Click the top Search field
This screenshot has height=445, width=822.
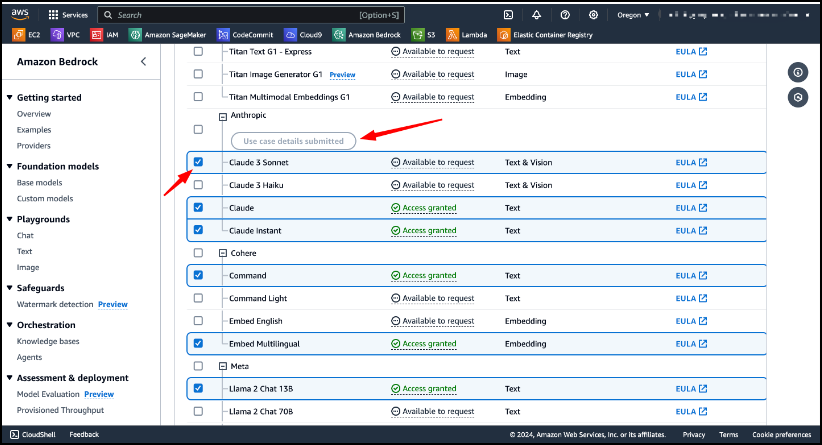(251, 15)
